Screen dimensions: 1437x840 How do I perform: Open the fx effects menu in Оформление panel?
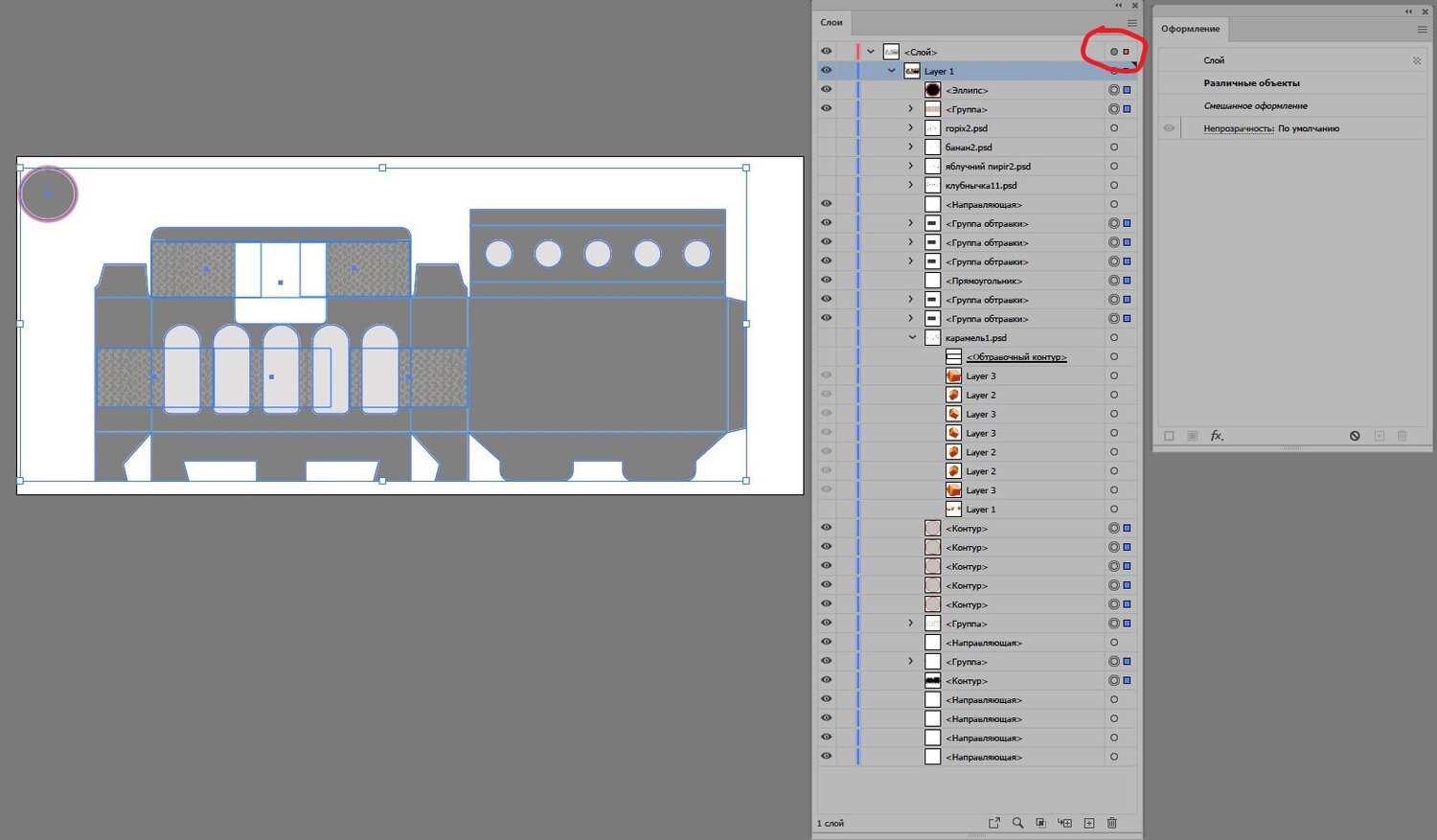click(1217, 436)
